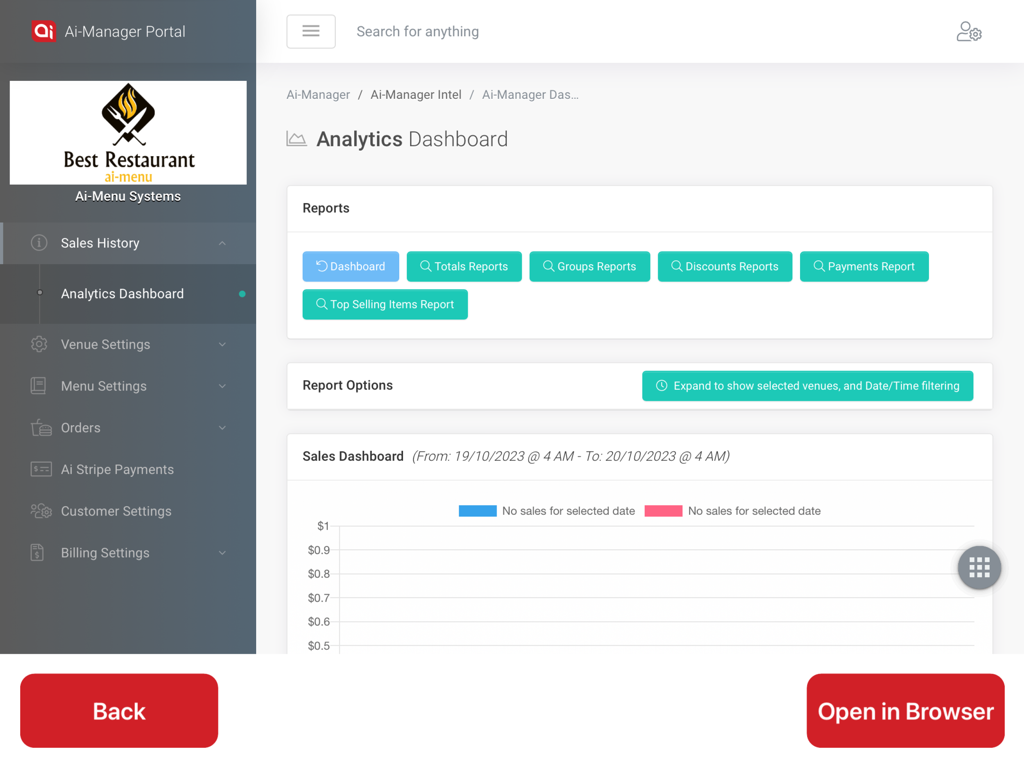Click Open in Browser
1024x768 pixels.
(x=905, y=710)
